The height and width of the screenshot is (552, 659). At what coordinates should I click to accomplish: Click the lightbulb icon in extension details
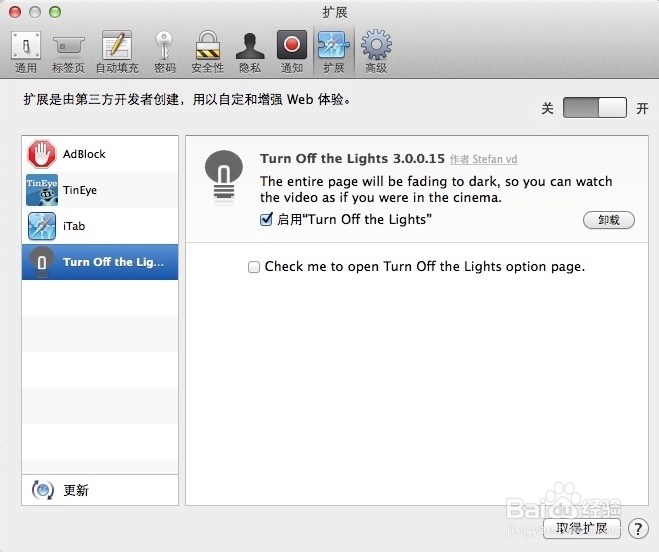[x=224, y=175]
